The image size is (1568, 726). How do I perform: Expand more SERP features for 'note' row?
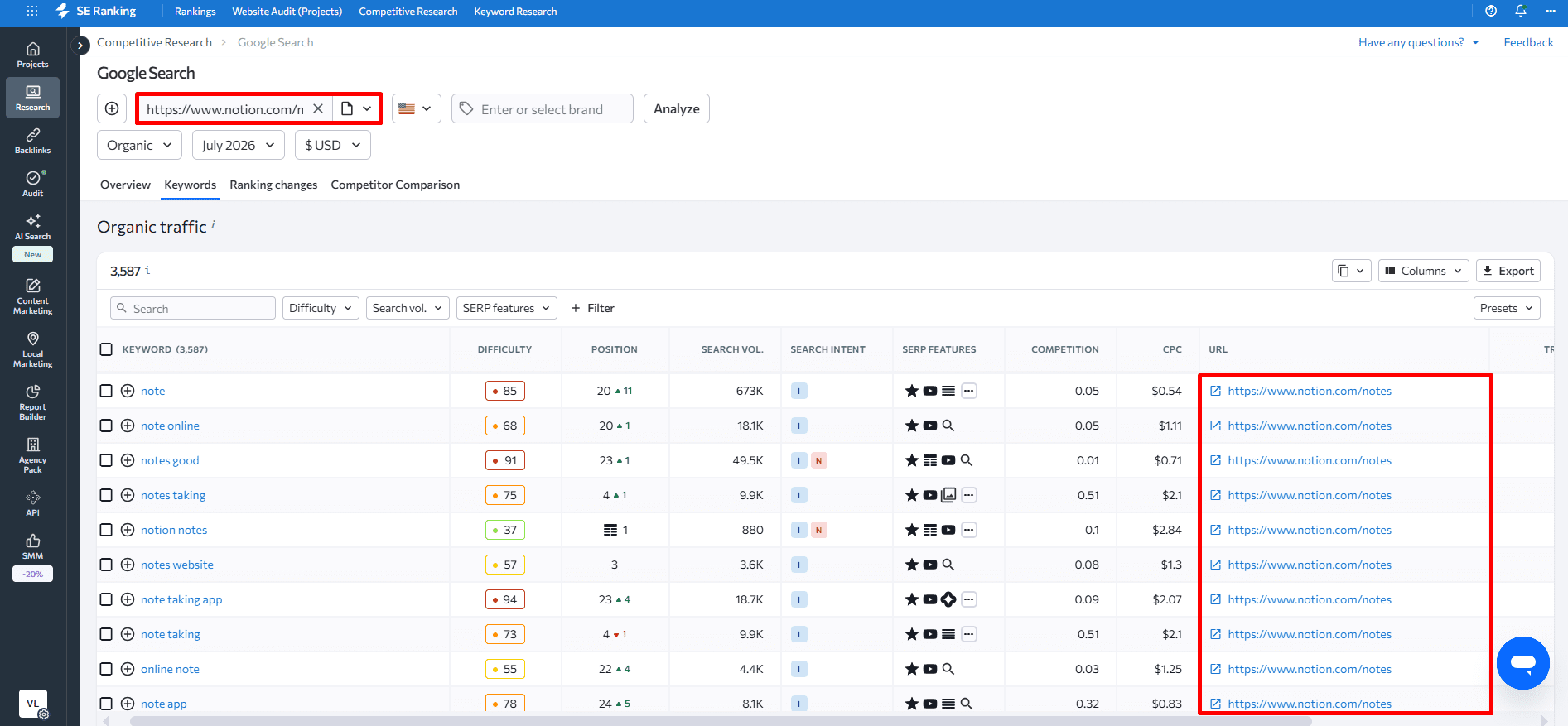tap(968, 391)
